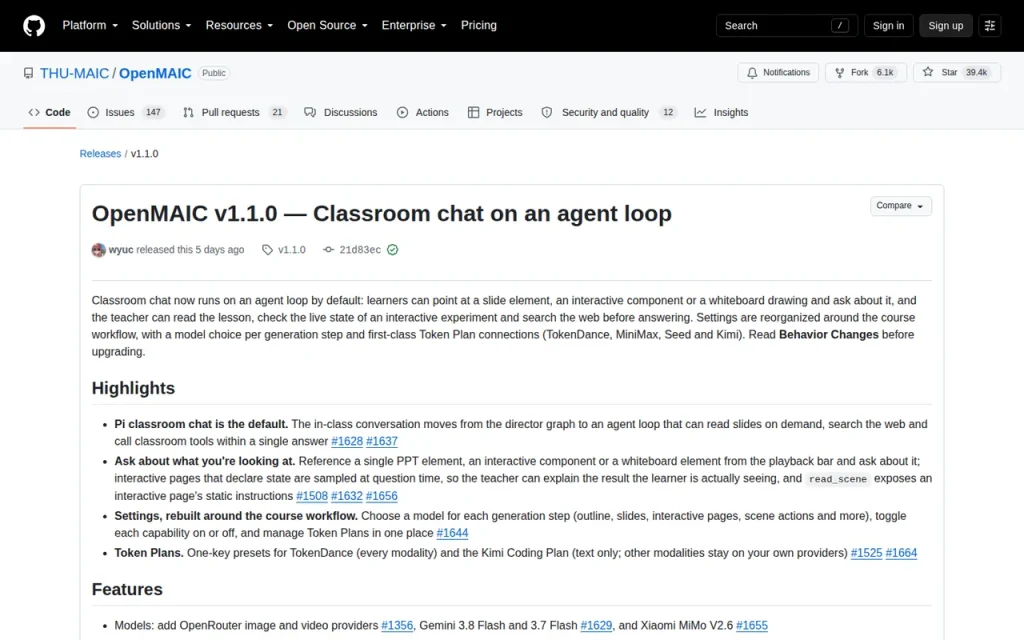Open wyuc's profile link
Screen dimensions: 1024x640
tap(121, 249)
